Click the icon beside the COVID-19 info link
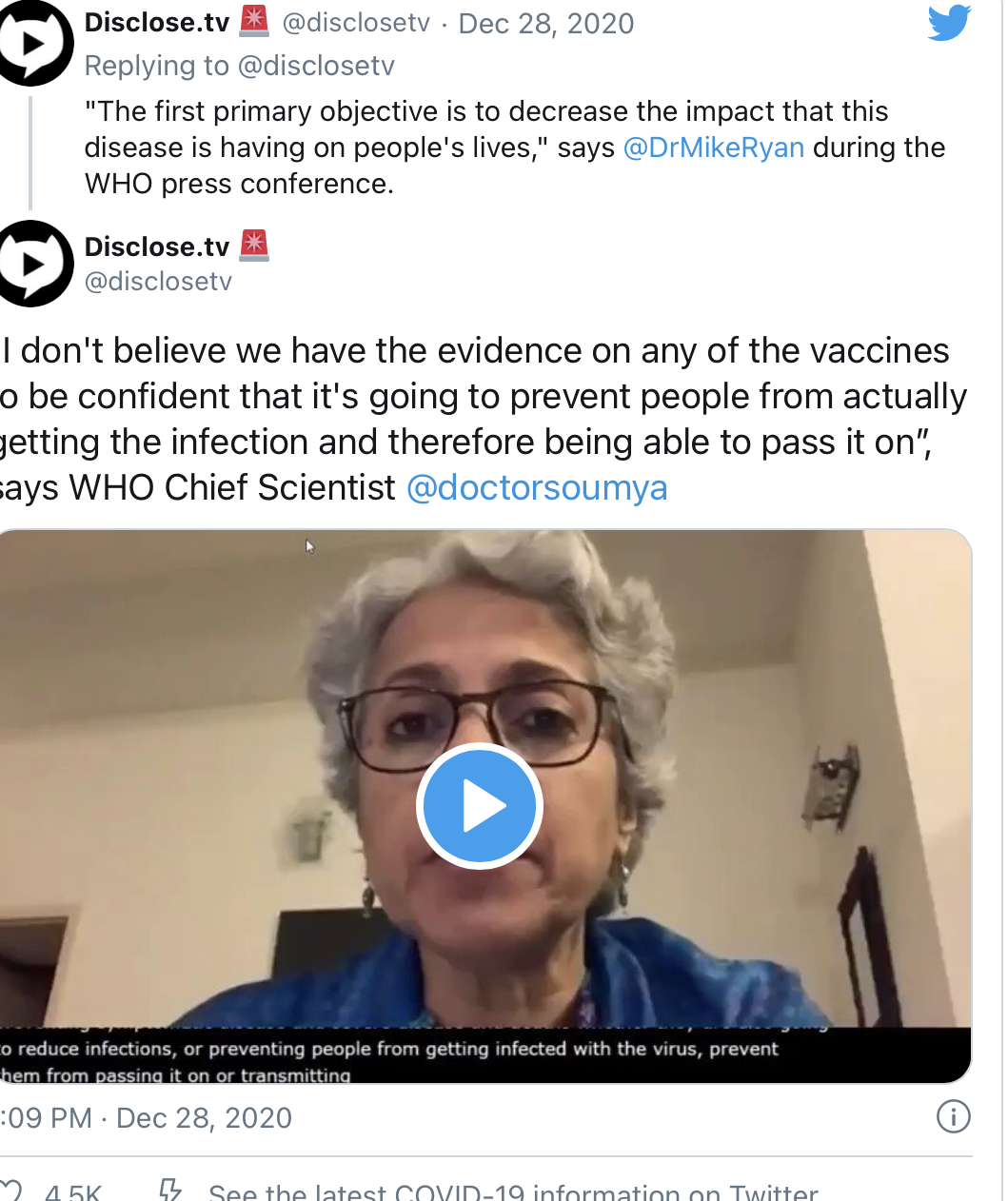 click(x=170, y=1190)
